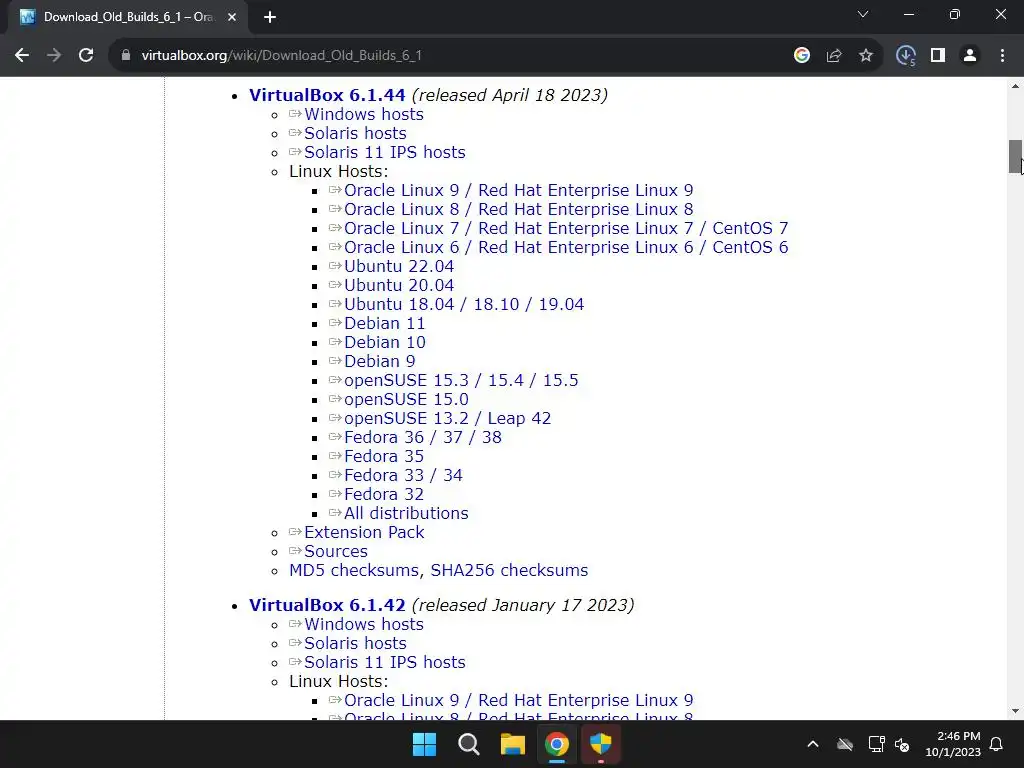Open 6.1.44 Oracle Linux 9 link

click(519, 190)
